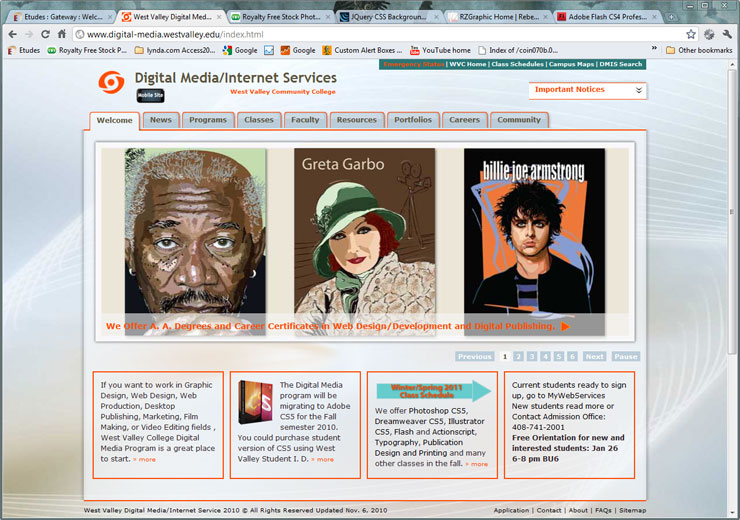This screenshot has height=520, width=740.
Task: Open the Contact footer link
Action: [x=549, y=511]
